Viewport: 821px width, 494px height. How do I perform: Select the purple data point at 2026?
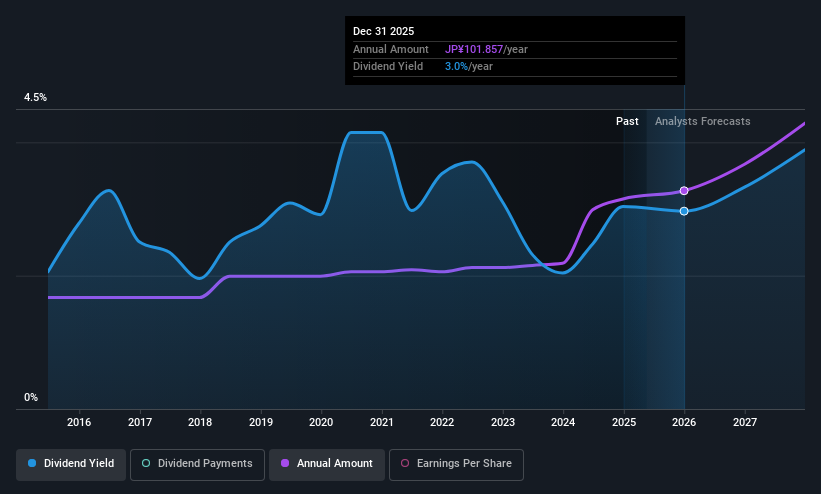point(684,191)
